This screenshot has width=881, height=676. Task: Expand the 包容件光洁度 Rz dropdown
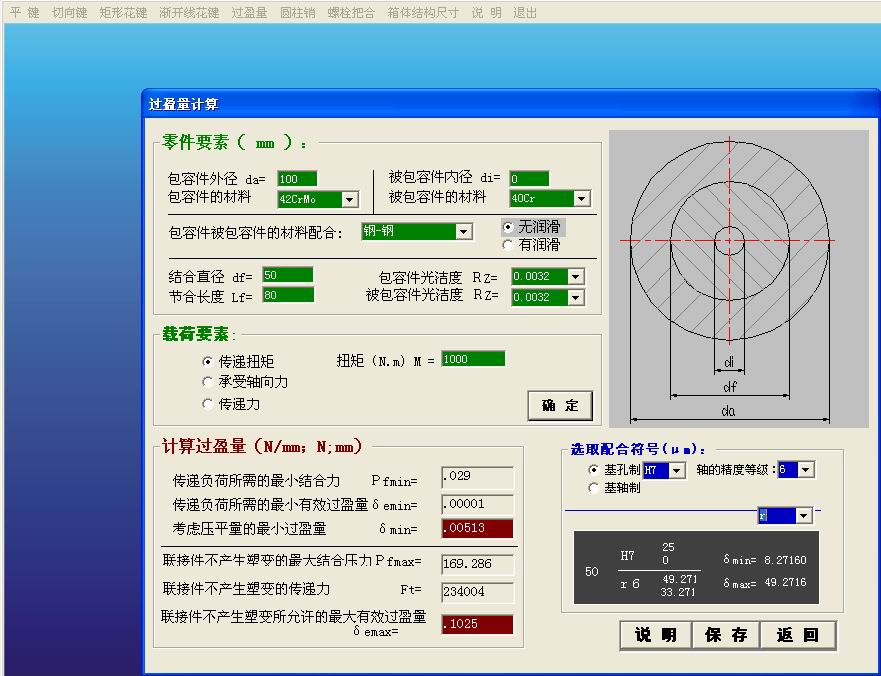point(575,276)
